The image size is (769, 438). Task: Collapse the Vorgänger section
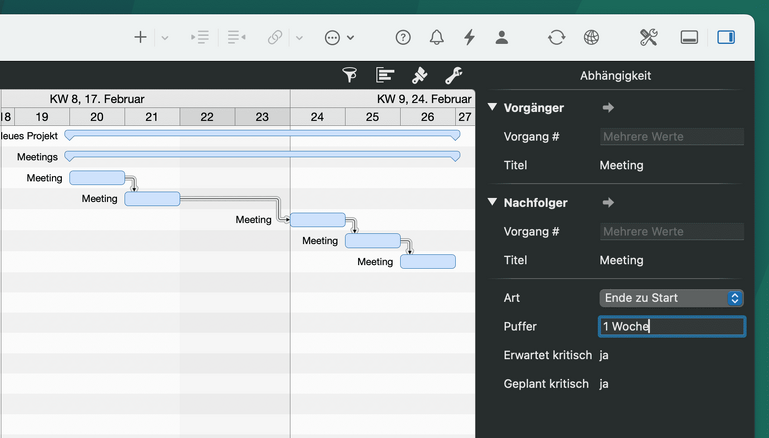click(x=492, y=107)
